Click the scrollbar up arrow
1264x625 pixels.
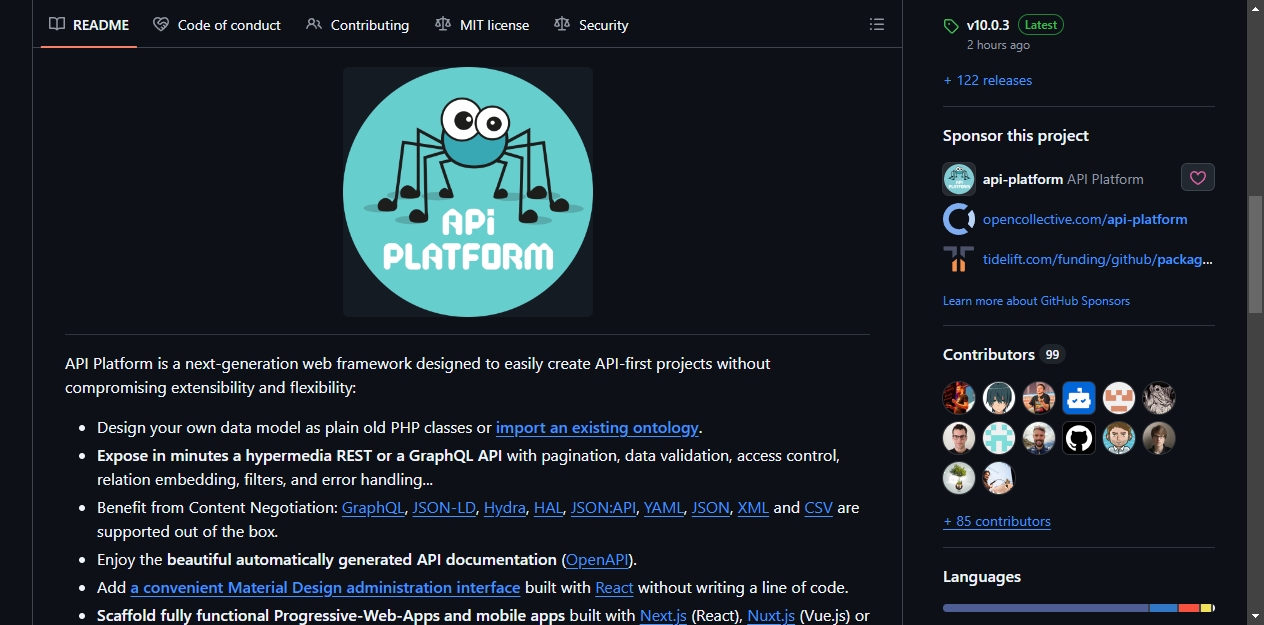(1255, 8)
